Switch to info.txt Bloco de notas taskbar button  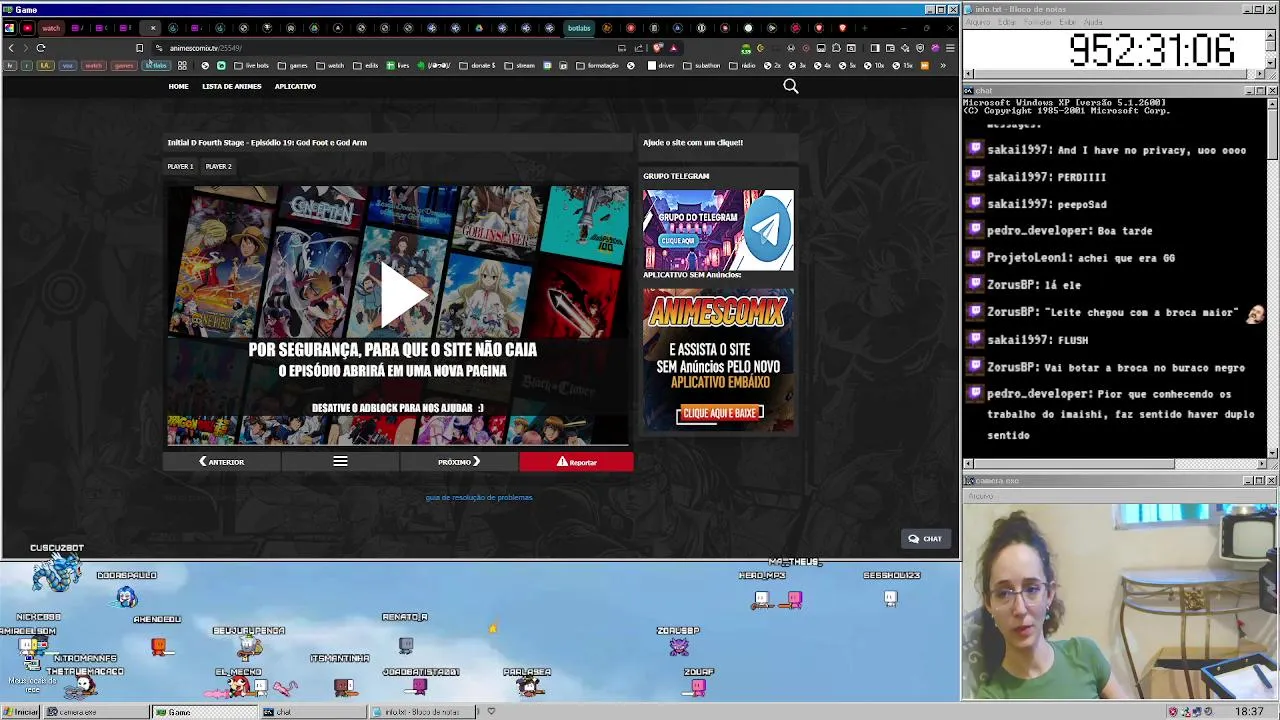[421, 712]
